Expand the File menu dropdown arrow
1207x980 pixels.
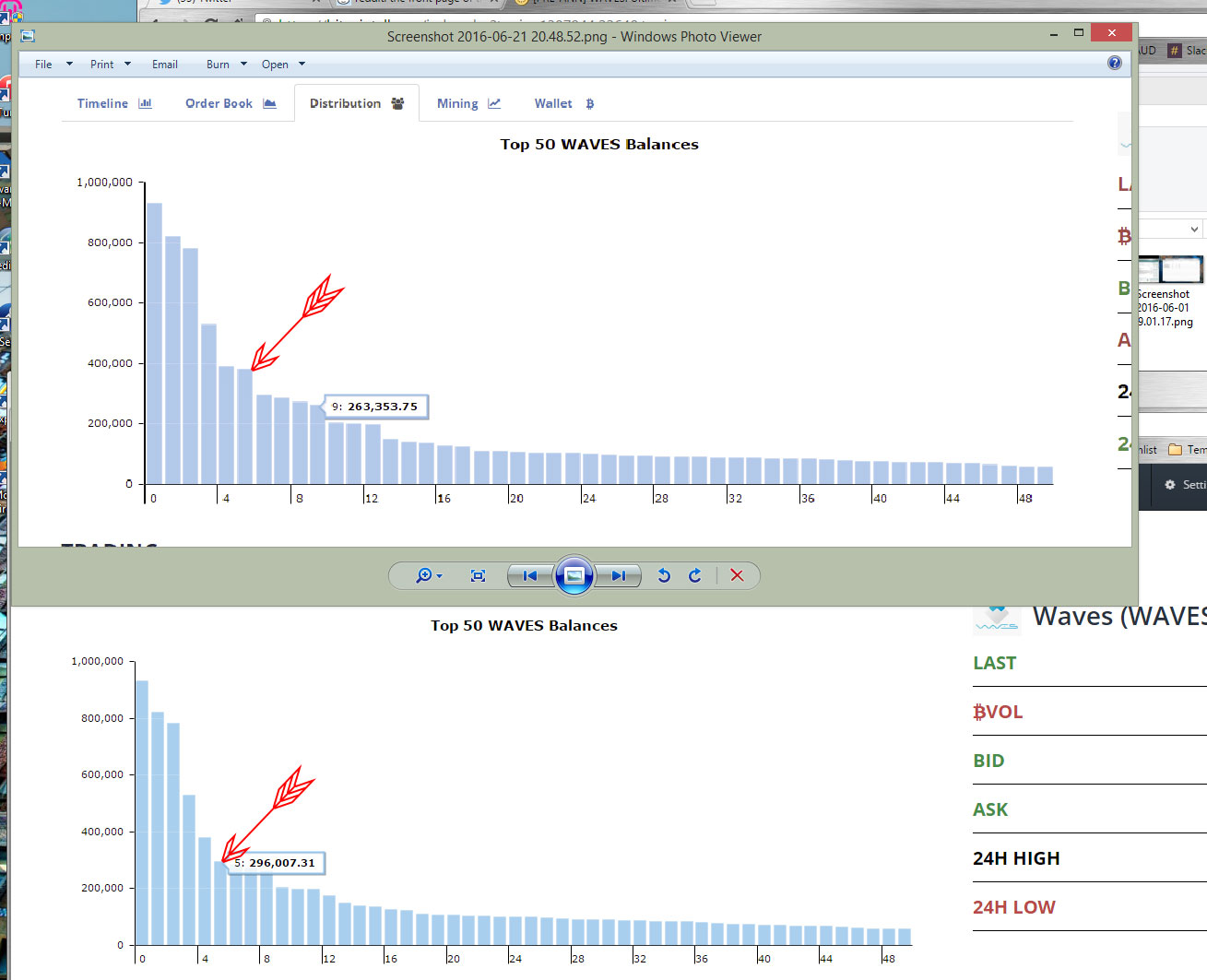(69, 65)
